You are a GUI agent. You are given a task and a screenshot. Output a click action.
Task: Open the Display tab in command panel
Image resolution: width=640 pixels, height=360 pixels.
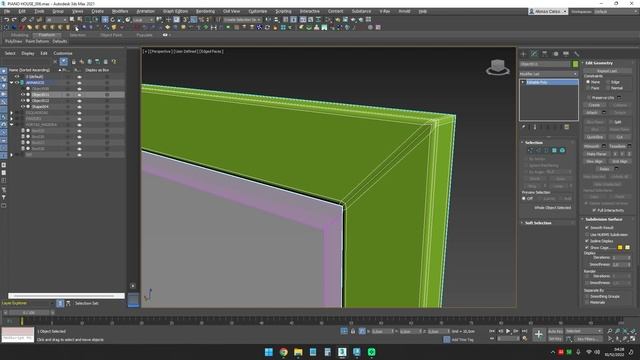(566, 54)
